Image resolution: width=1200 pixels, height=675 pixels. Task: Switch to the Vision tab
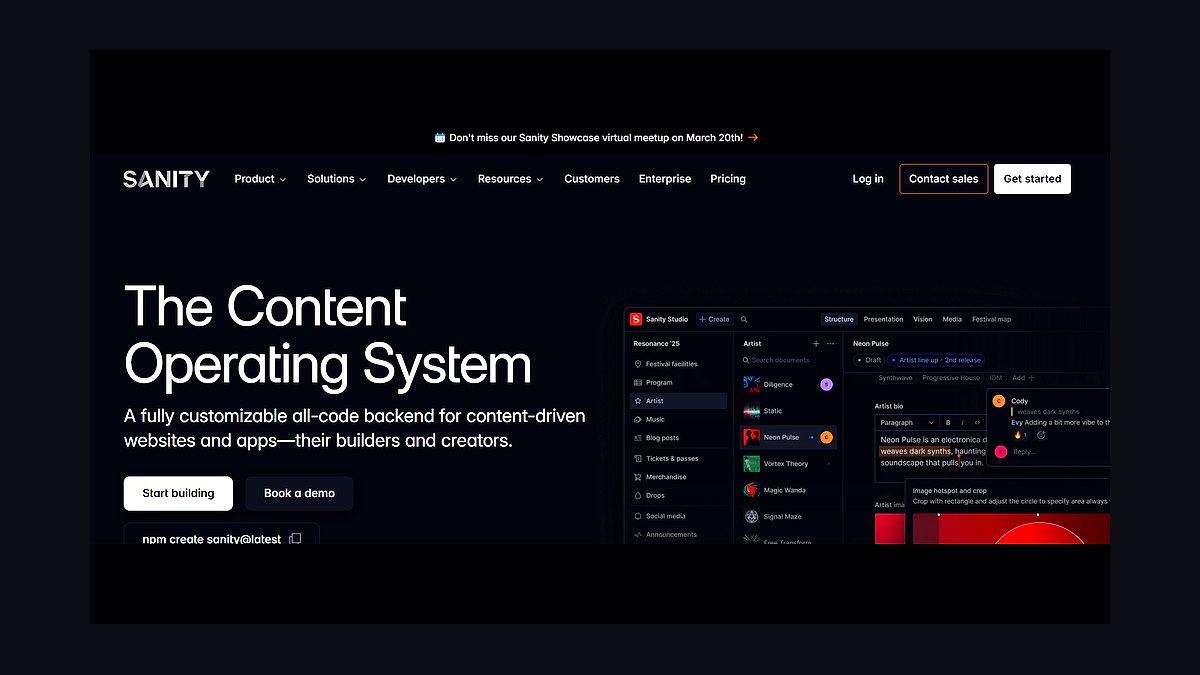[x=923, y=319]
